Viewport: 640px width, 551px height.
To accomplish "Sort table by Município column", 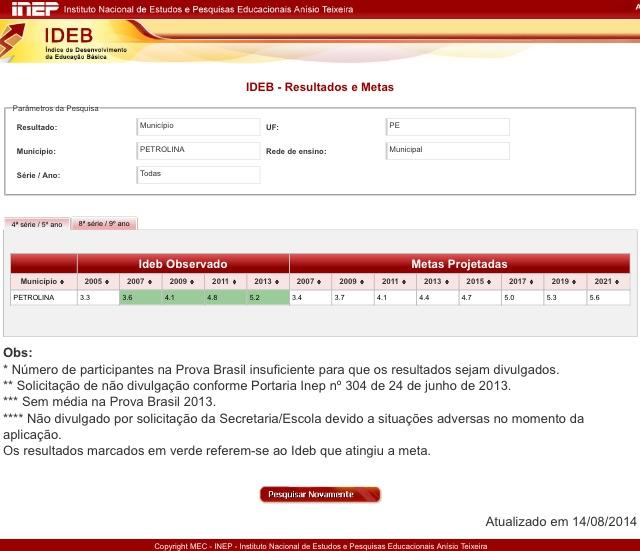I will pos(44,281).
